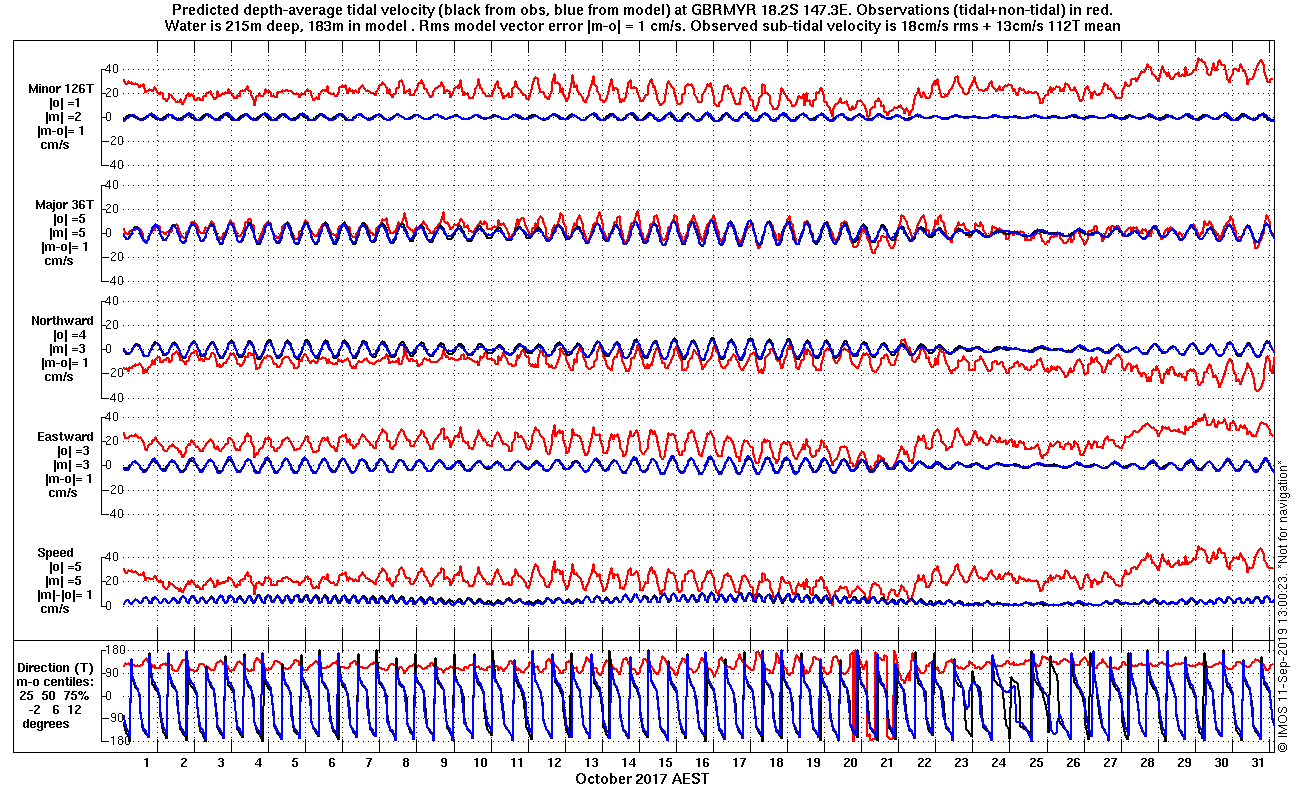Click the "m-o centiles:" text
The image size is (1300, 800).
[57, 681]
